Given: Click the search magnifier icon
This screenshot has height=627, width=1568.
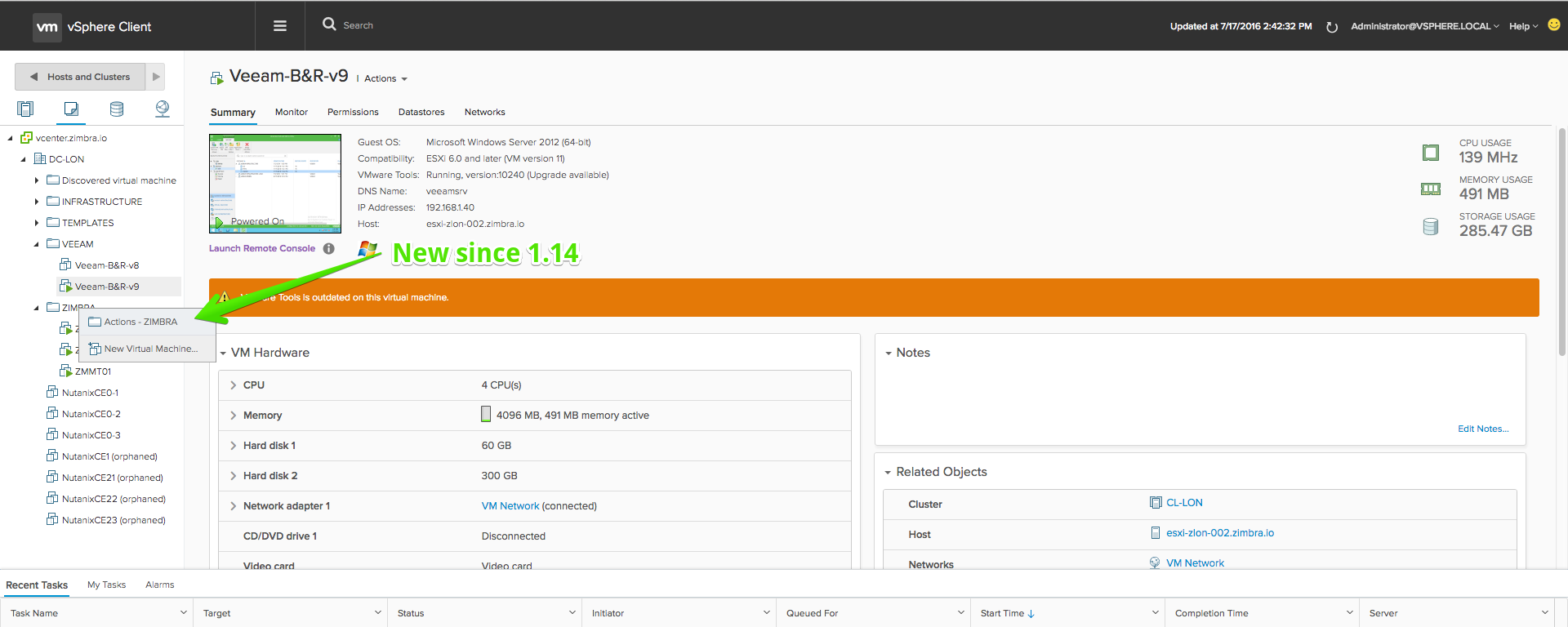Looking at the screenshot, I should [329, 24].
